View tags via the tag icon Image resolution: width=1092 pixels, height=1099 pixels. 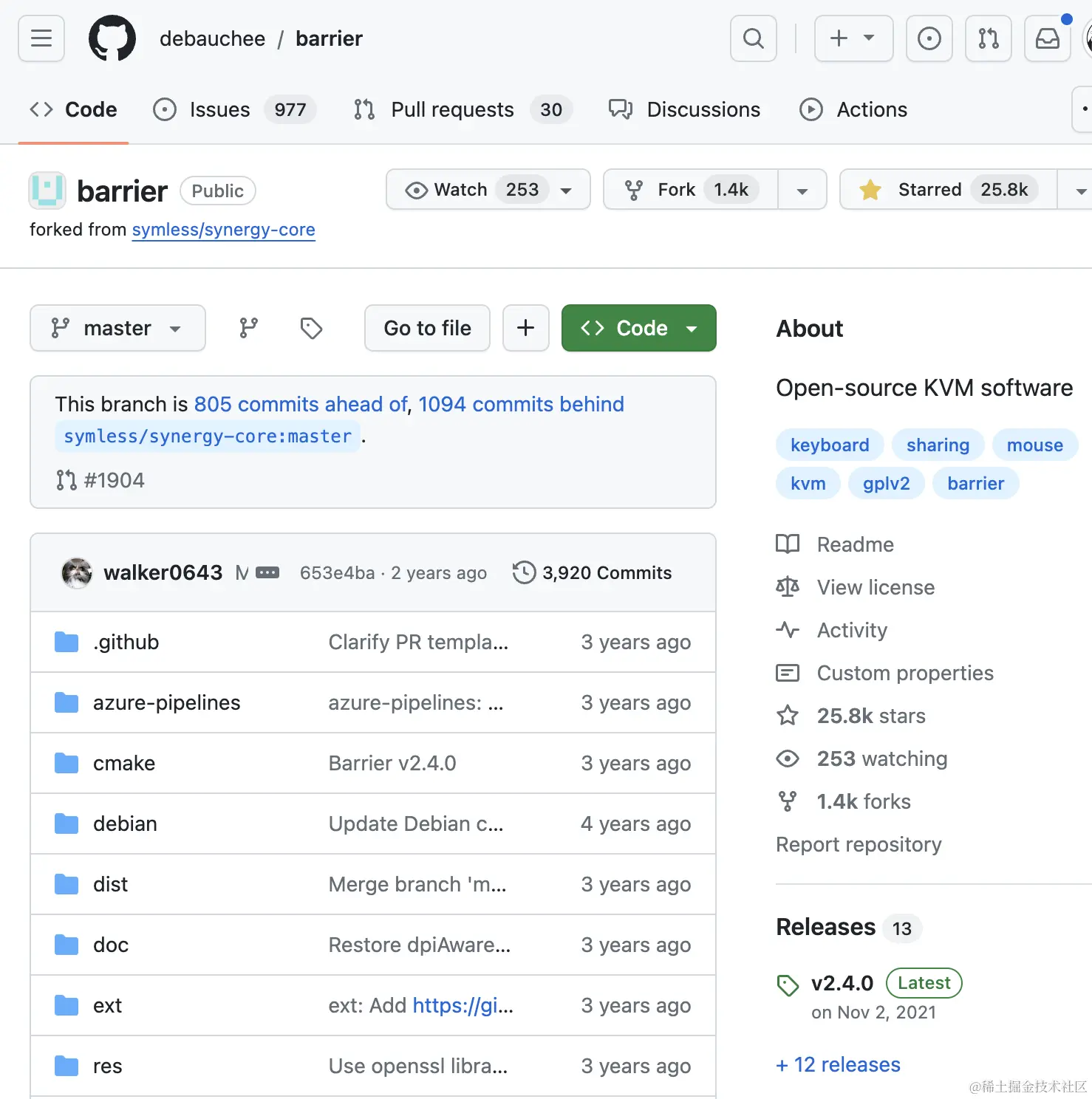tap(311, 328)
